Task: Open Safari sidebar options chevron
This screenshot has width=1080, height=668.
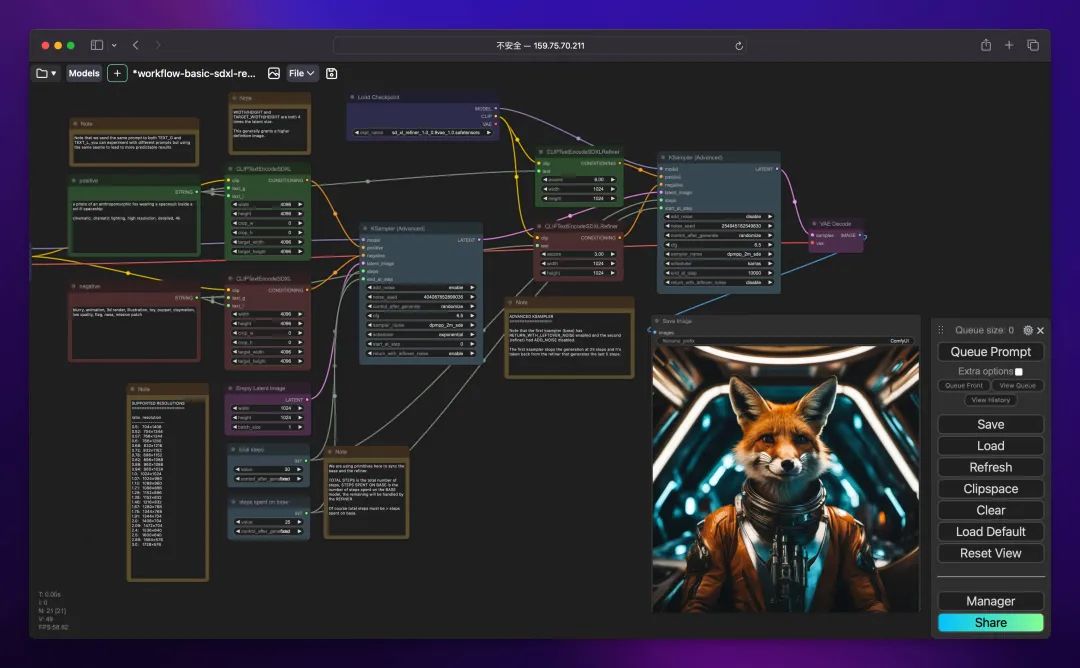Action: [x=114, y=45]
